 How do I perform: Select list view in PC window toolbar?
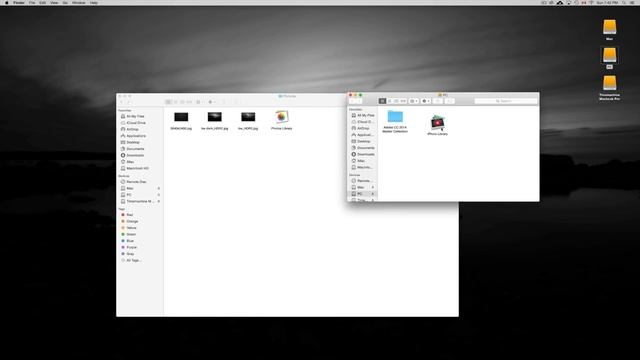click(389, 101)
